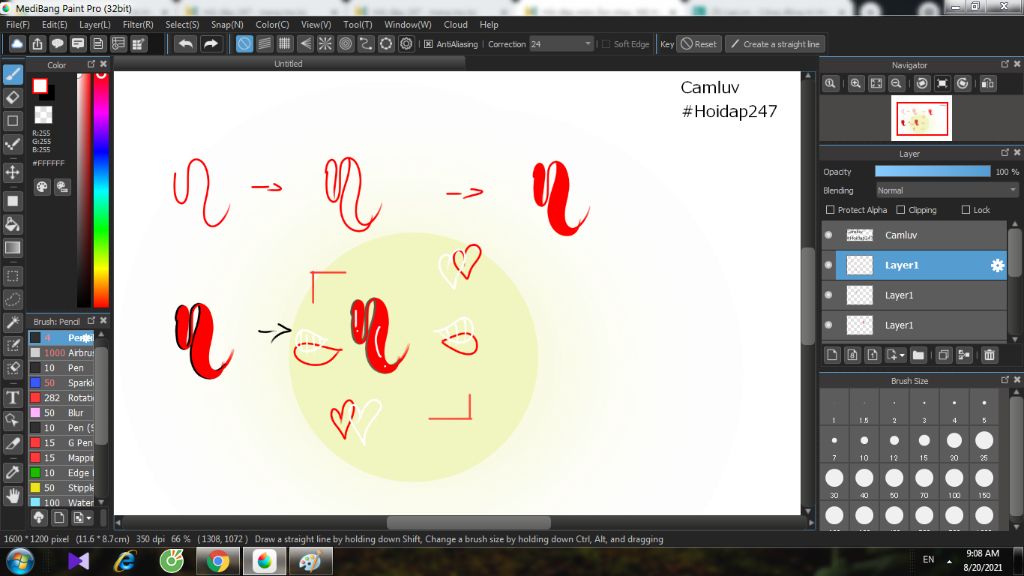Select the Move tool
This screenshot has height=576, width=1024.
[12, 172]
